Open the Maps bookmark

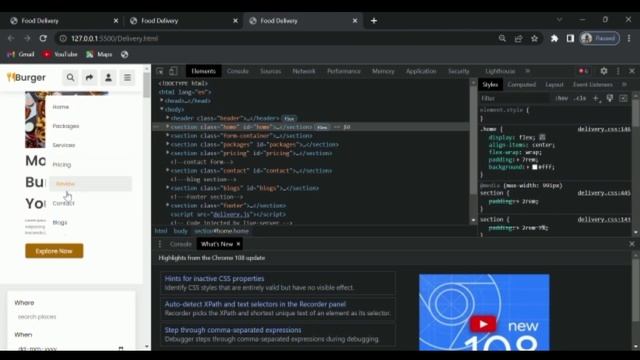[x=99, y=54]
